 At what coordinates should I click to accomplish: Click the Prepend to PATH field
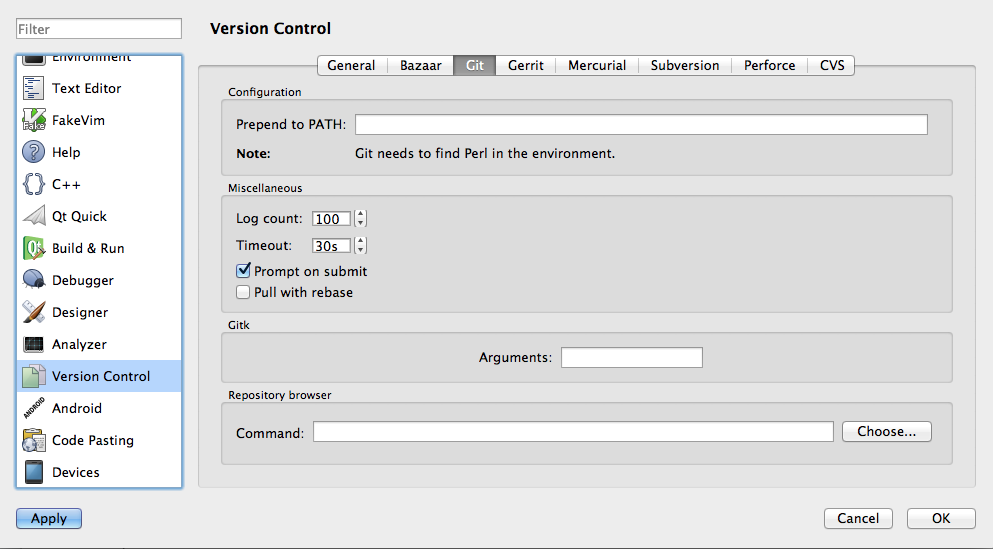pos(641,125)
